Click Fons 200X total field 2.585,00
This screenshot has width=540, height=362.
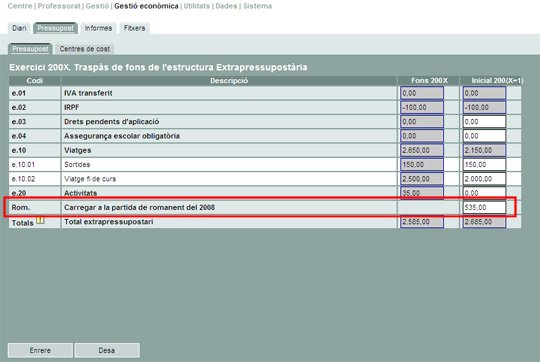pyautogui.click(x=422, y=222)
